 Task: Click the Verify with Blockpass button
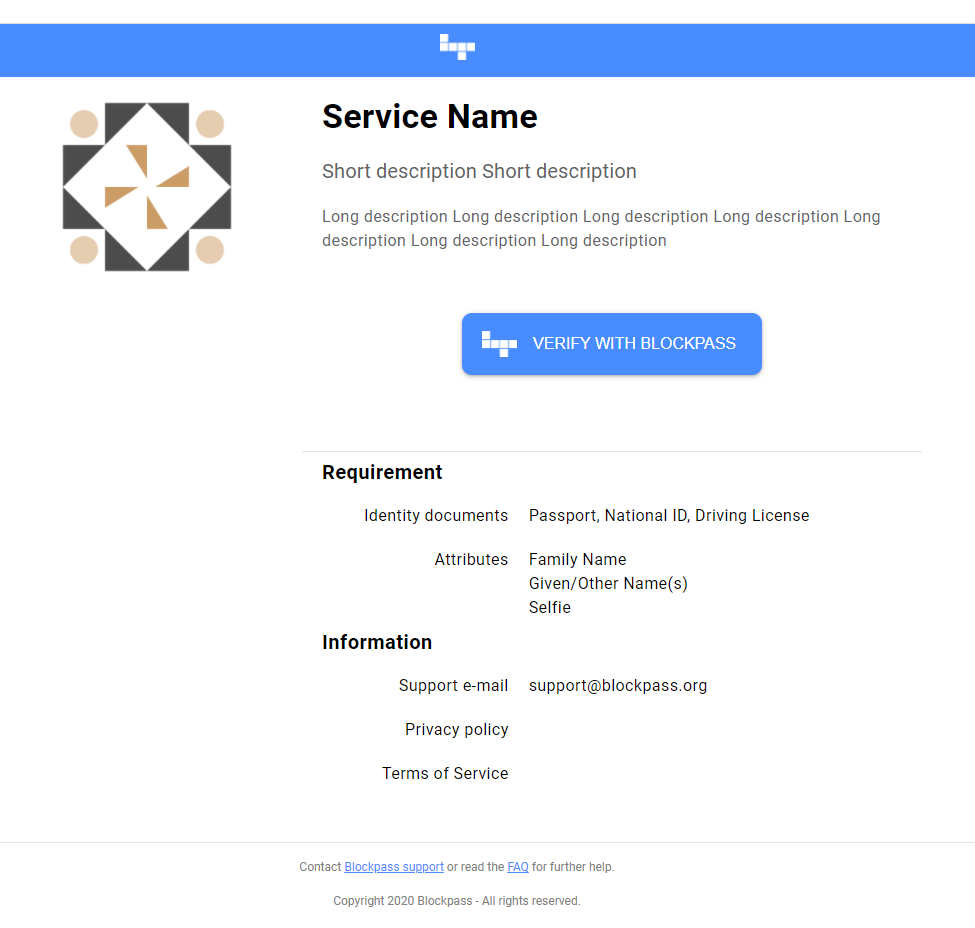coord(611,343)
